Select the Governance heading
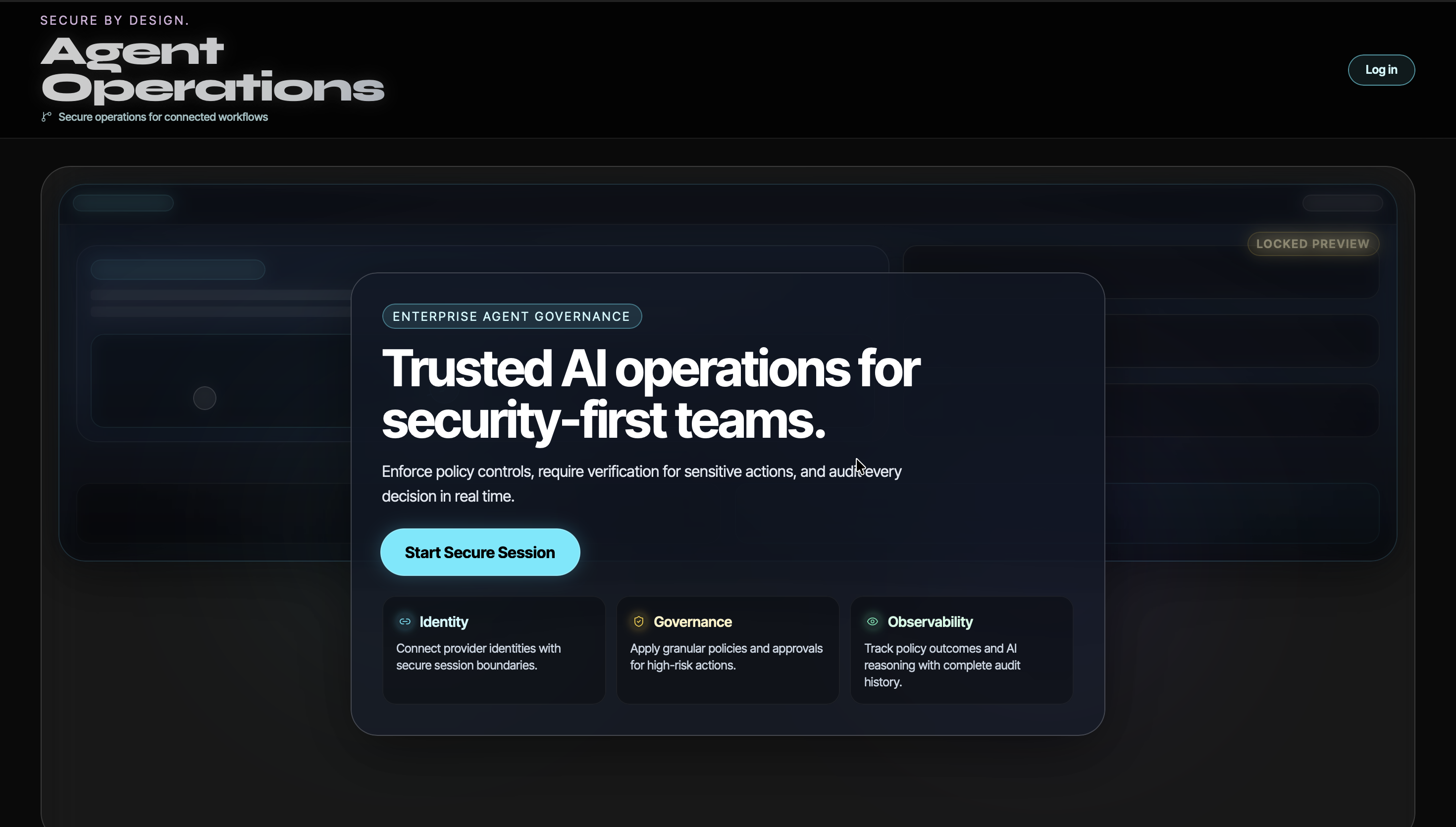 pyautogui.click(x=692, y=622)
